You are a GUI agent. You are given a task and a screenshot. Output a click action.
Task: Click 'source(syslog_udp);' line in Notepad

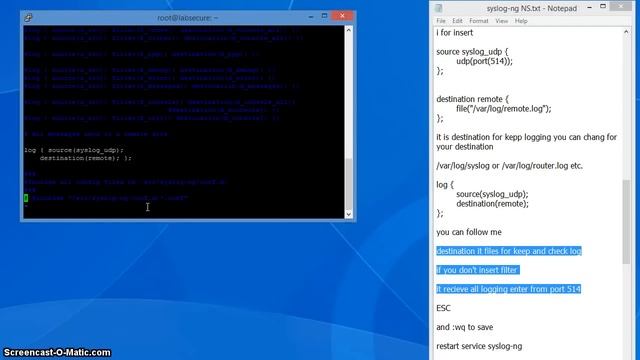point(492,194)
